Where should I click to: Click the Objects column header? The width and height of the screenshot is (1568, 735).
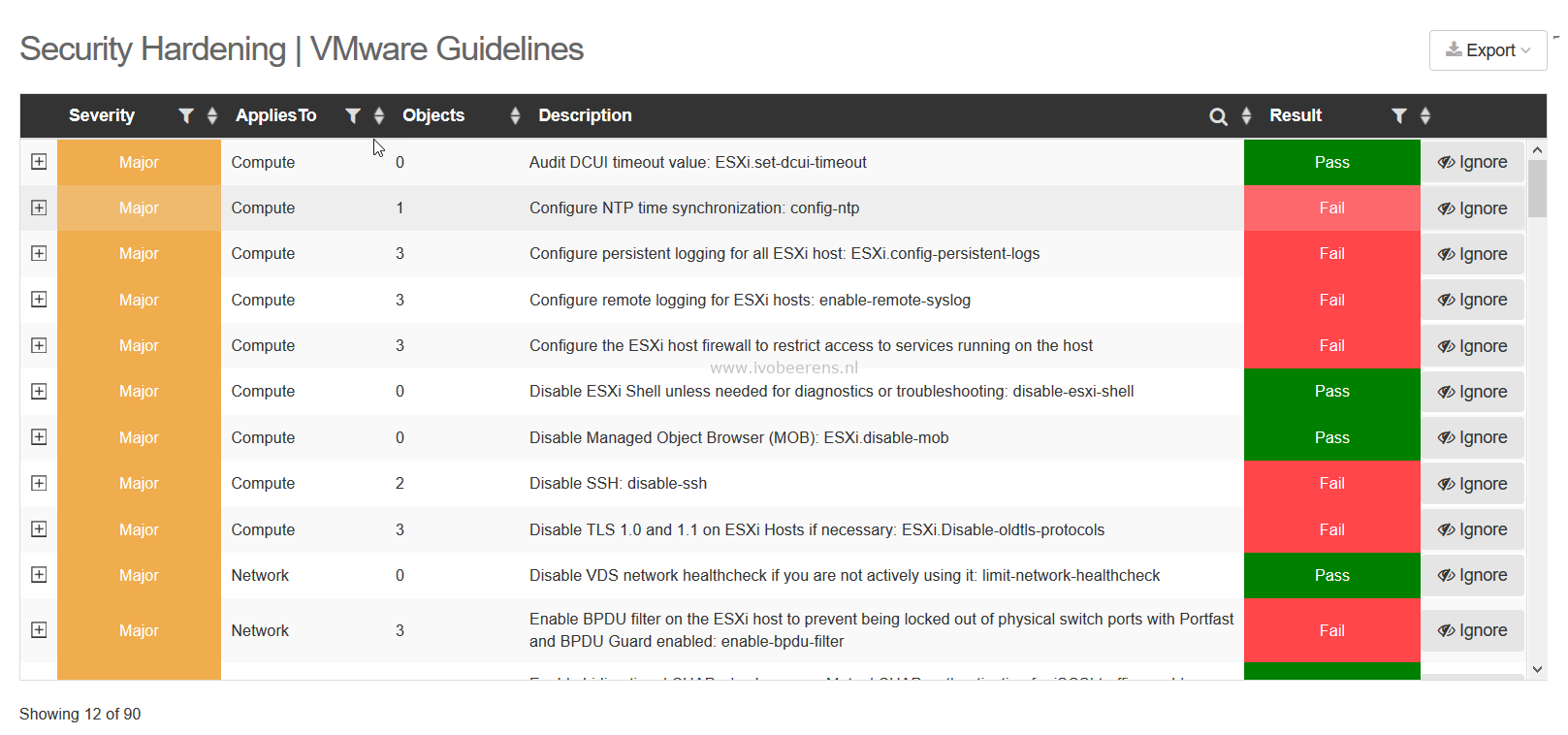[433, 115]
